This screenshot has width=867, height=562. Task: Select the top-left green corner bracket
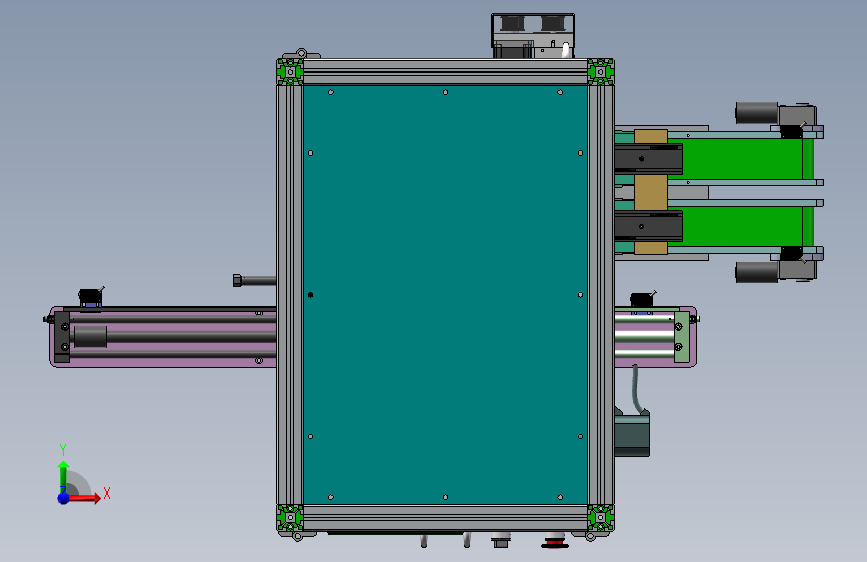coord(290,71)
